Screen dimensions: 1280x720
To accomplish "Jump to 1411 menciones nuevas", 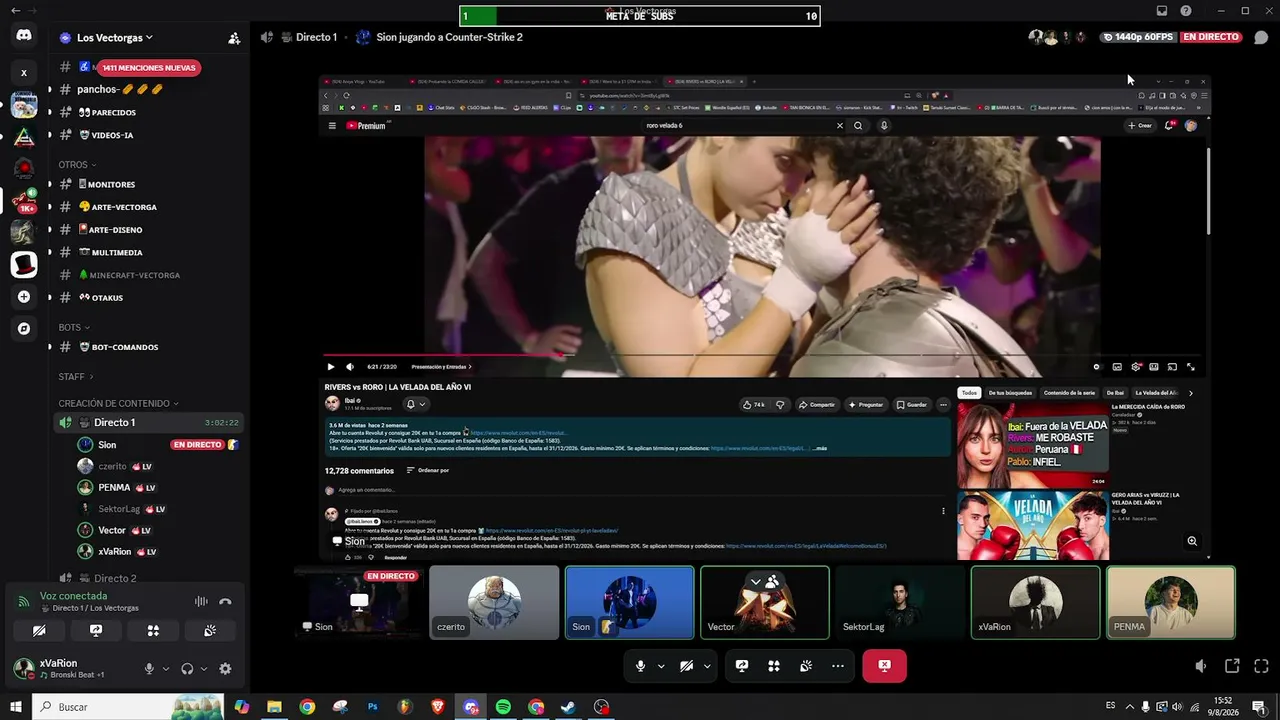I will point(149,68).
